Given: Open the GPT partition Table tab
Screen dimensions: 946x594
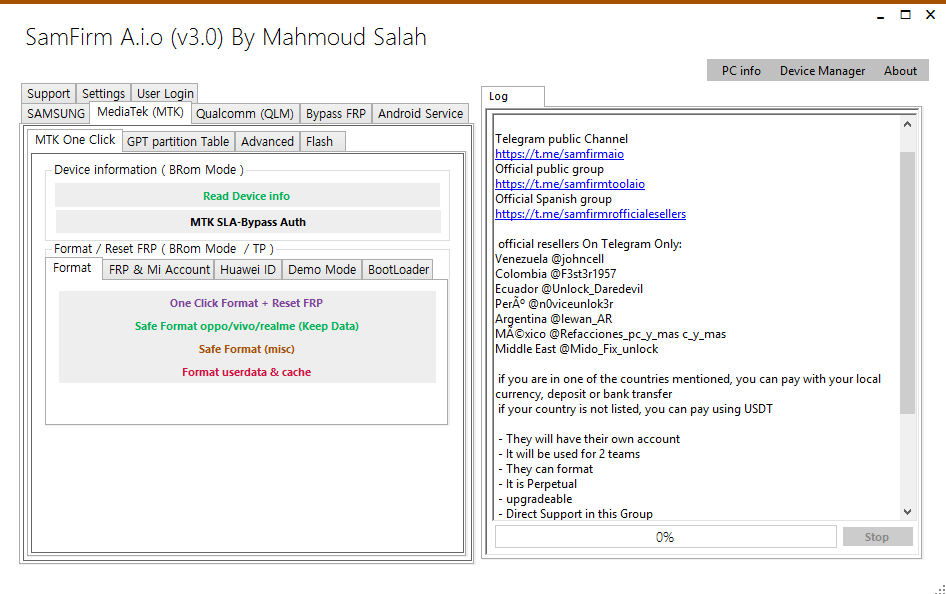Looking at the screenshot, I should [x=178, y=142].
